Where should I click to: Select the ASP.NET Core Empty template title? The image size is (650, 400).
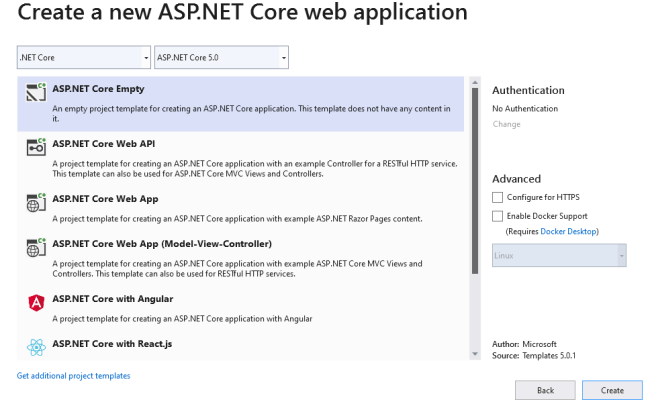(x=98, y=89)
